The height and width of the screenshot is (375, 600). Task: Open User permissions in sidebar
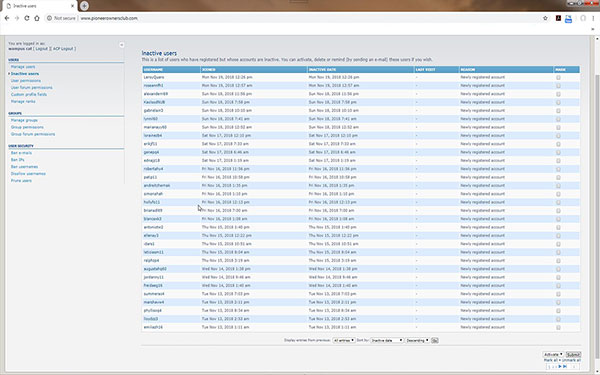click(26, 81)
